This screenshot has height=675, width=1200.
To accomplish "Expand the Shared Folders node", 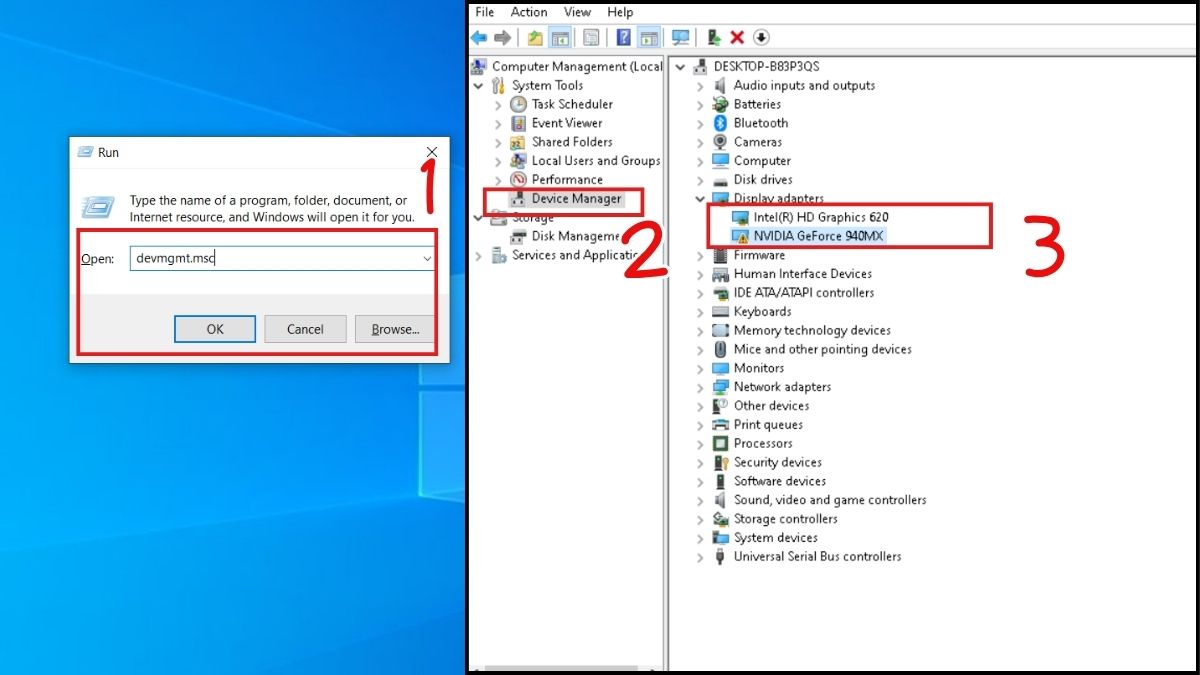I will [x=498, y=142].
